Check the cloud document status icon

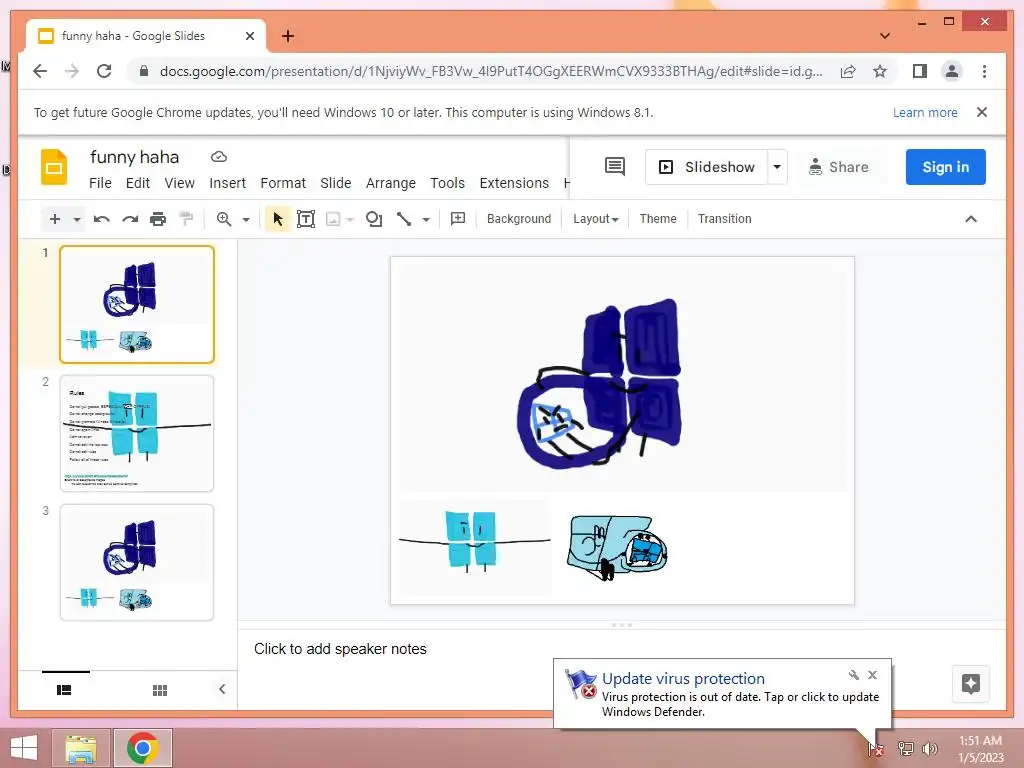(219, 157)
